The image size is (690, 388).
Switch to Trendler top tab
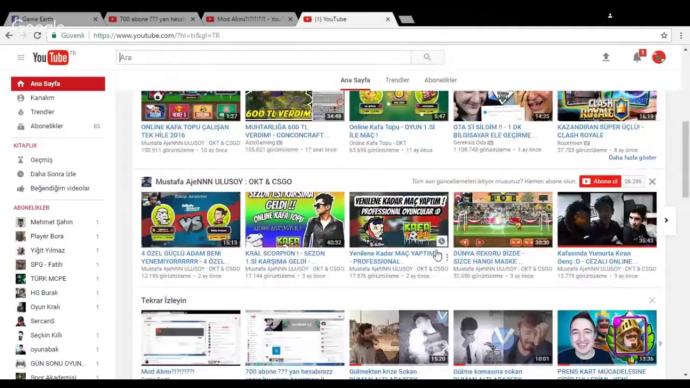pyautogui.click(x=397, y=80)
